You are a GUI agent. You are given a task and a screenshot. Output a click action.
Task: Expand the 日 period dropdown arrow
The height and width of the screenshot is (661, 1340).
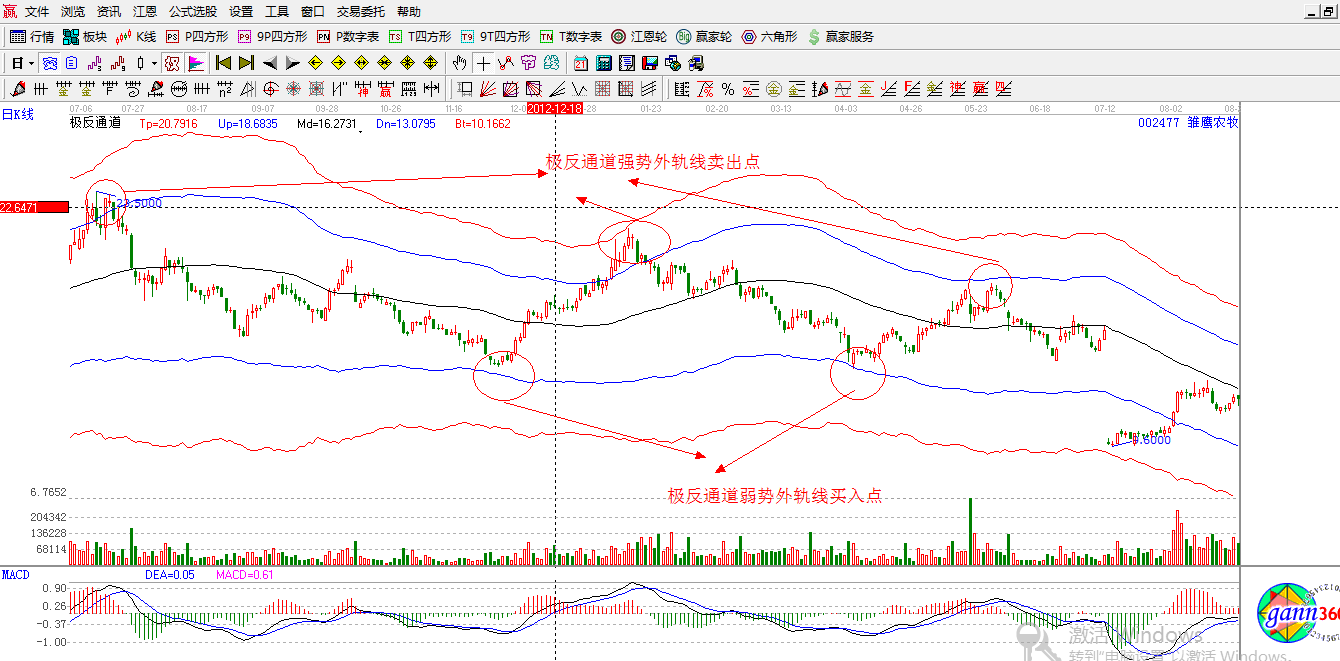(x=31, y=63)
